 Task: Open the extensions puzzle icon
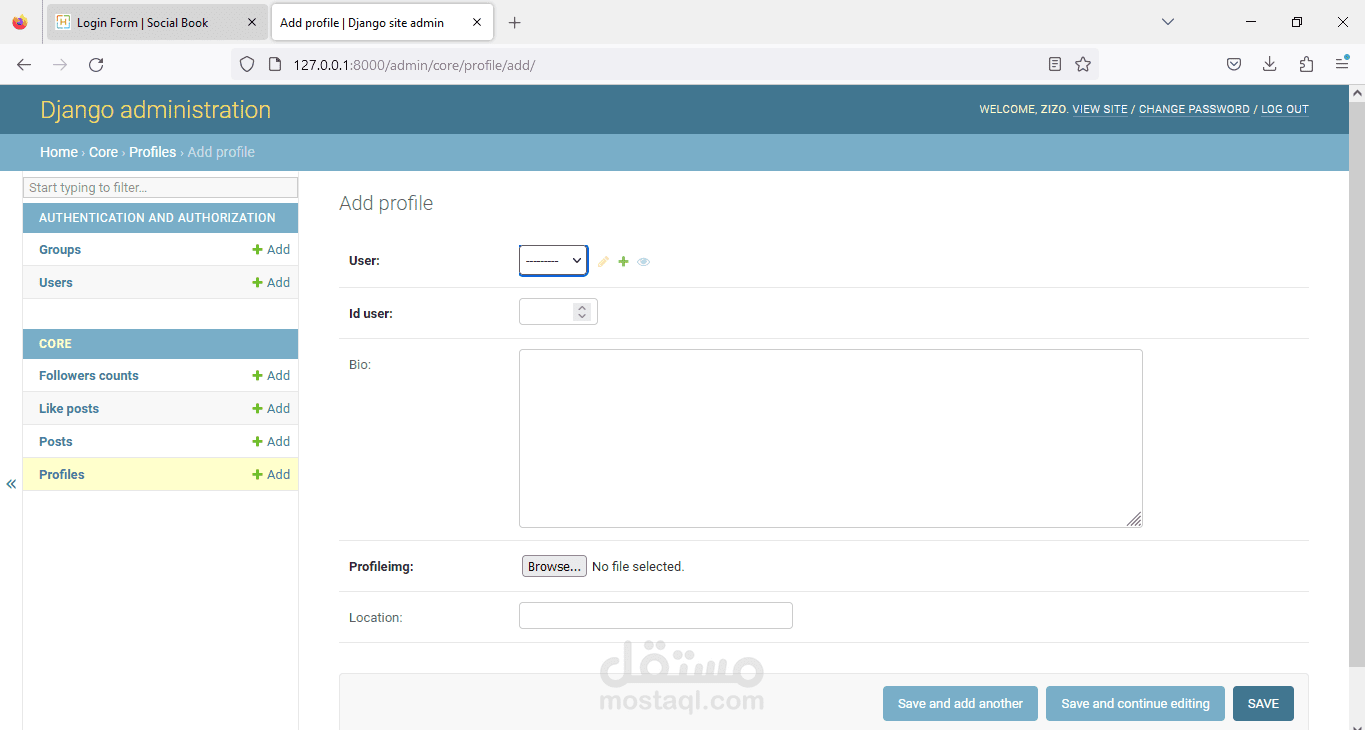pyautogui.click(x=1306, y=65)
